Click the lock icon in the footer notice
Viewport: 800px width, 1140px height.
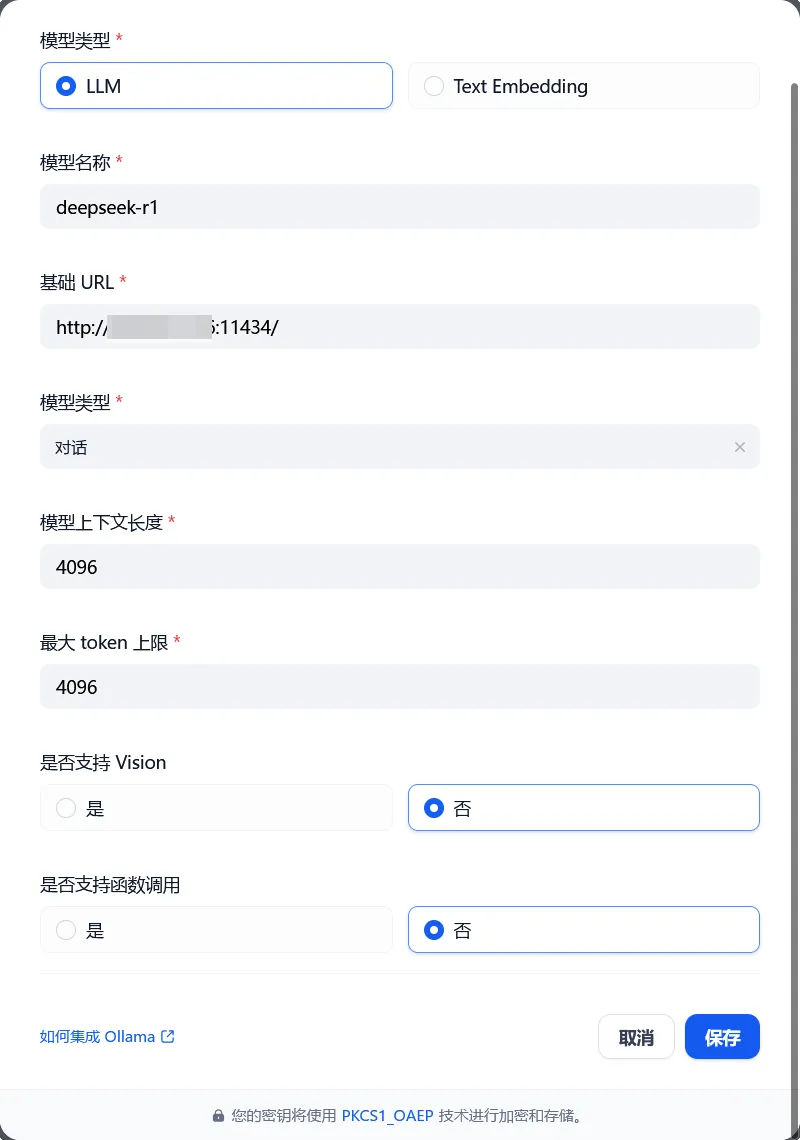coord(216,1114)
